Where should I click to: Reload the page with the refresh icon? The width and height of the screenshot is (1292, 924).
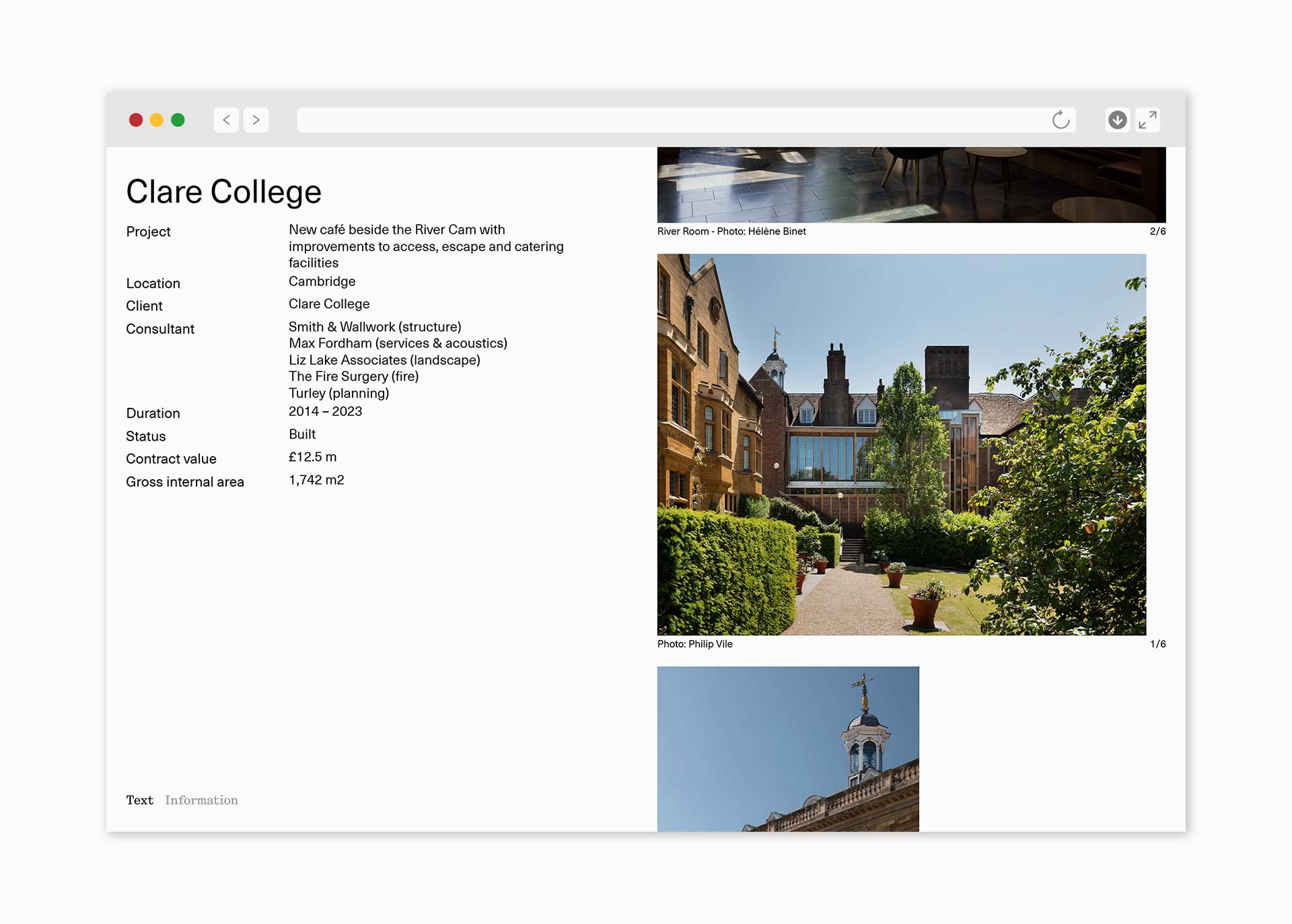pos(1061,120)
